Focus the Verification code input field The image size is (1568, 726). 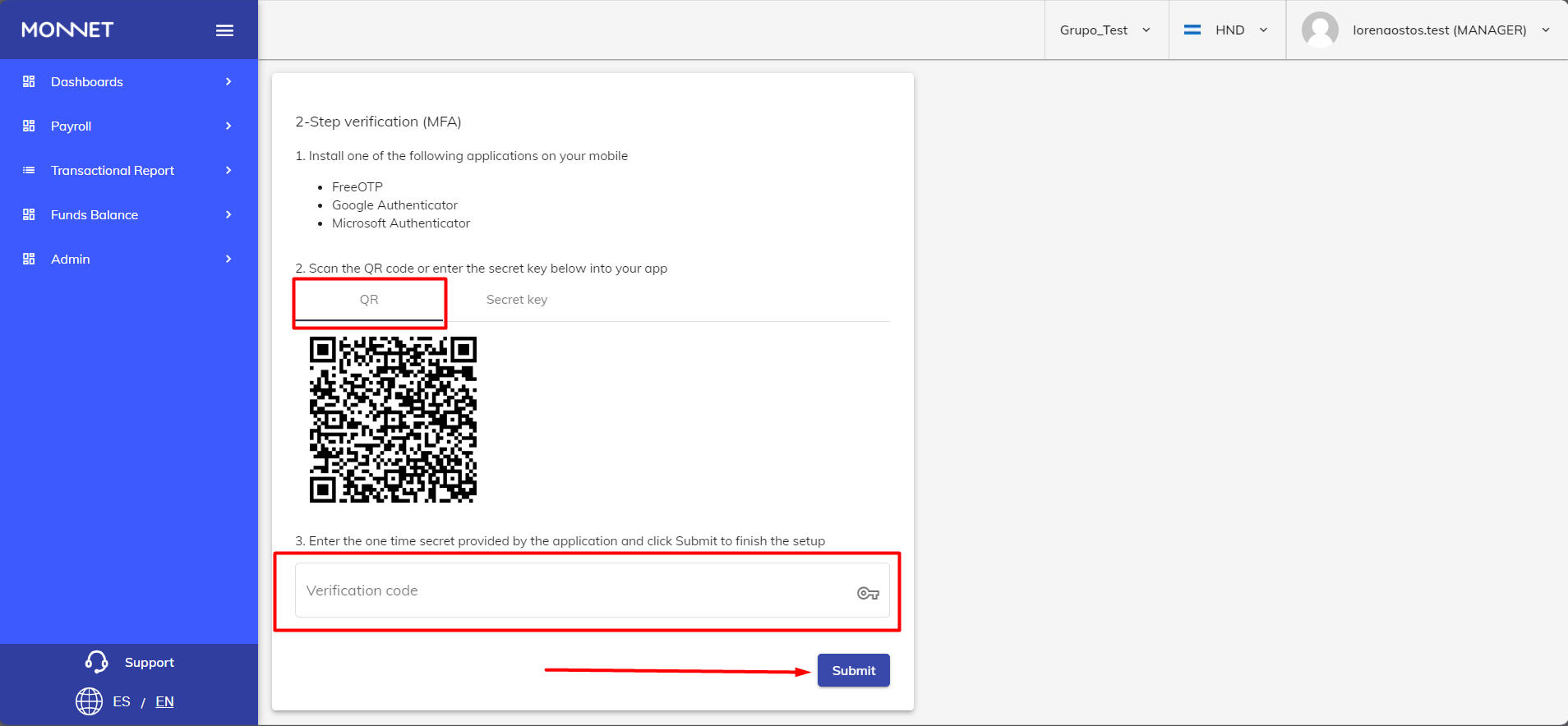coord(592,590)
